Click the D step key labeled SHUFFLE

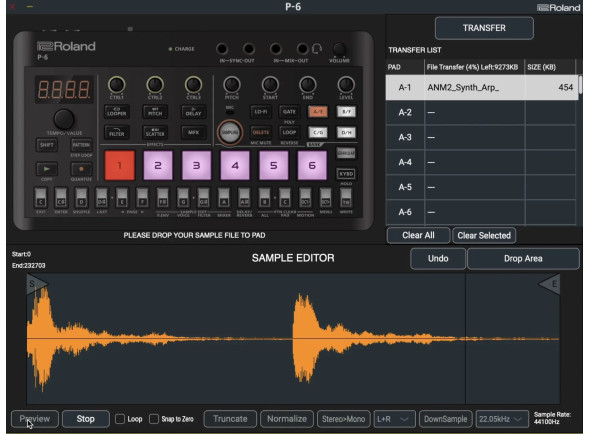(x=81, y=198)
